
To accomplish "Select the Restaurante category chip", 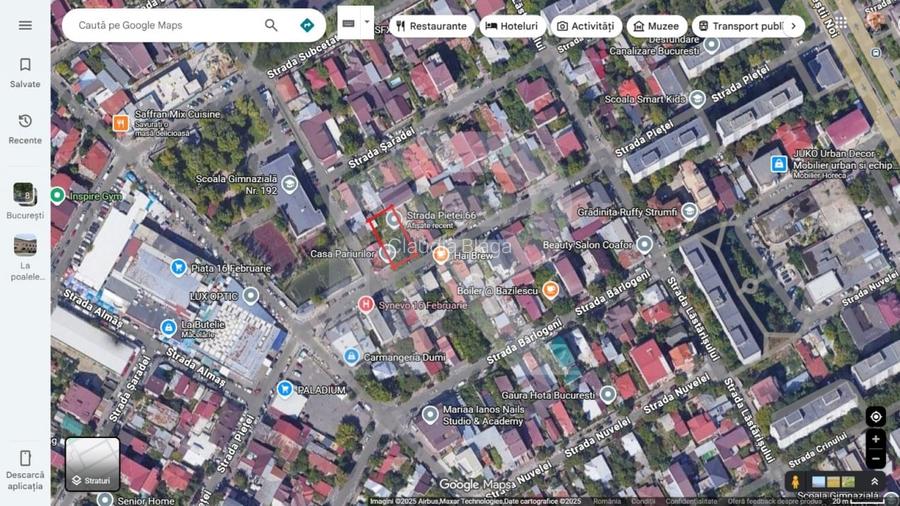I will click(x=431, y=26).
